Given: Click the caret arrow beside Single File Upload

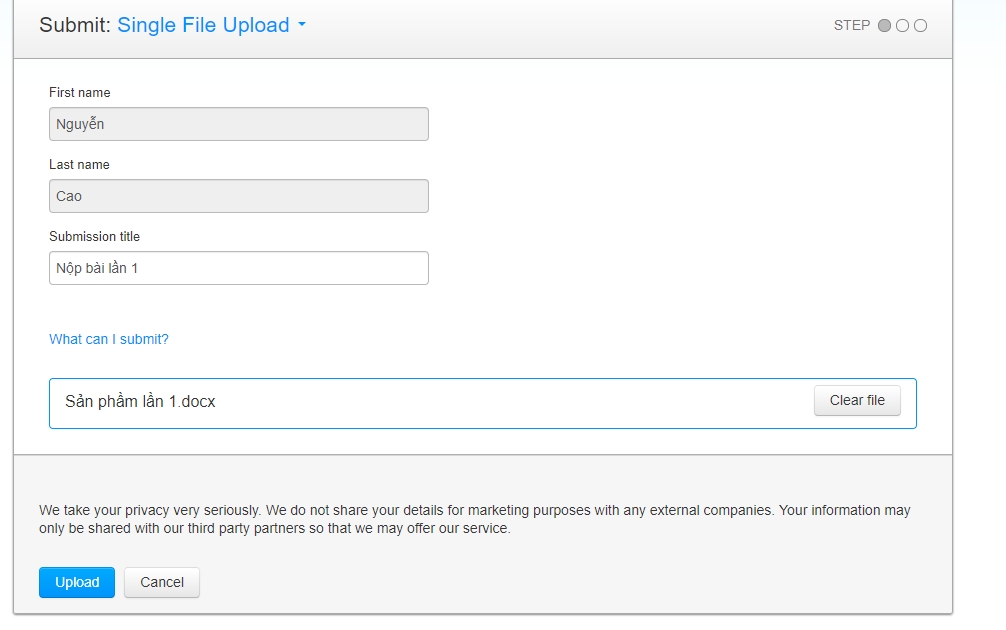Looking at the screenshot, I should pyautogui.click(x=302, y=25).
